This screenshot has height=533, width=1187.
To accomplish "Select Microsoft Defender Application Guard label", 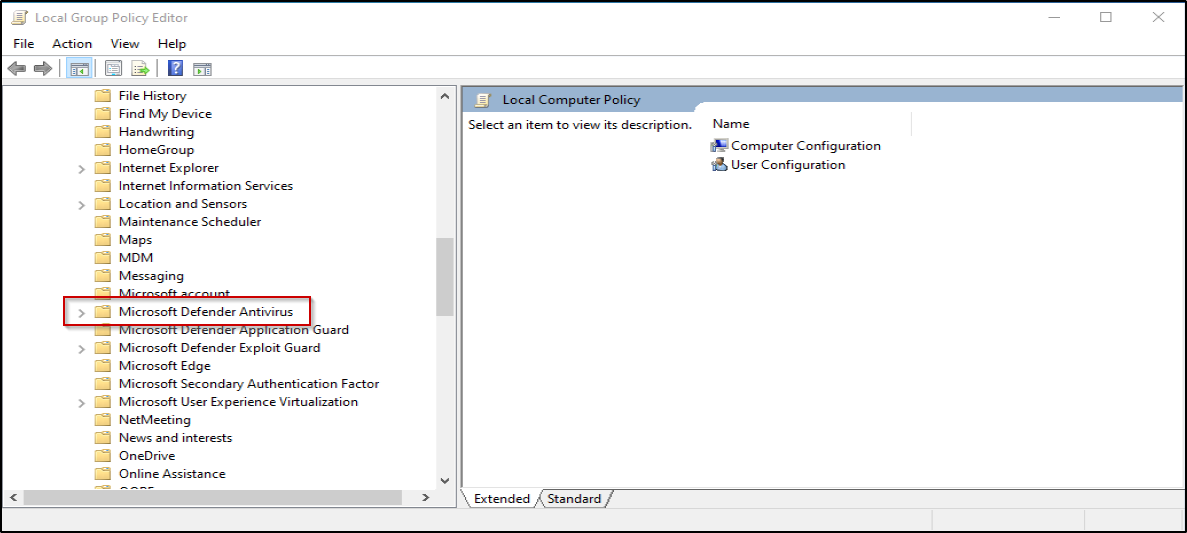I will (234, 329).
